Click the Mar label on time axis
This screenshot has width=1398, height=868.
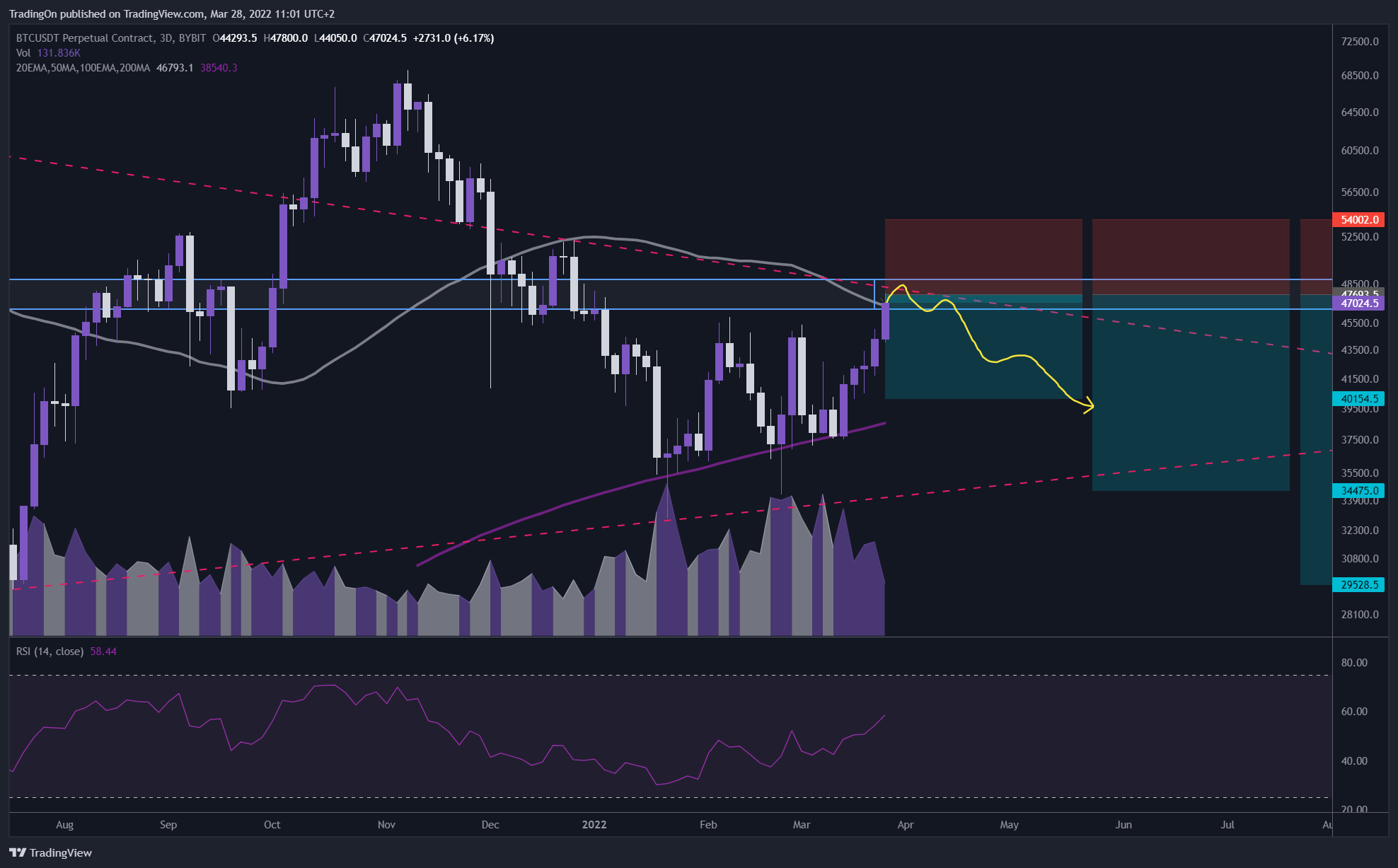click(802, 825)
